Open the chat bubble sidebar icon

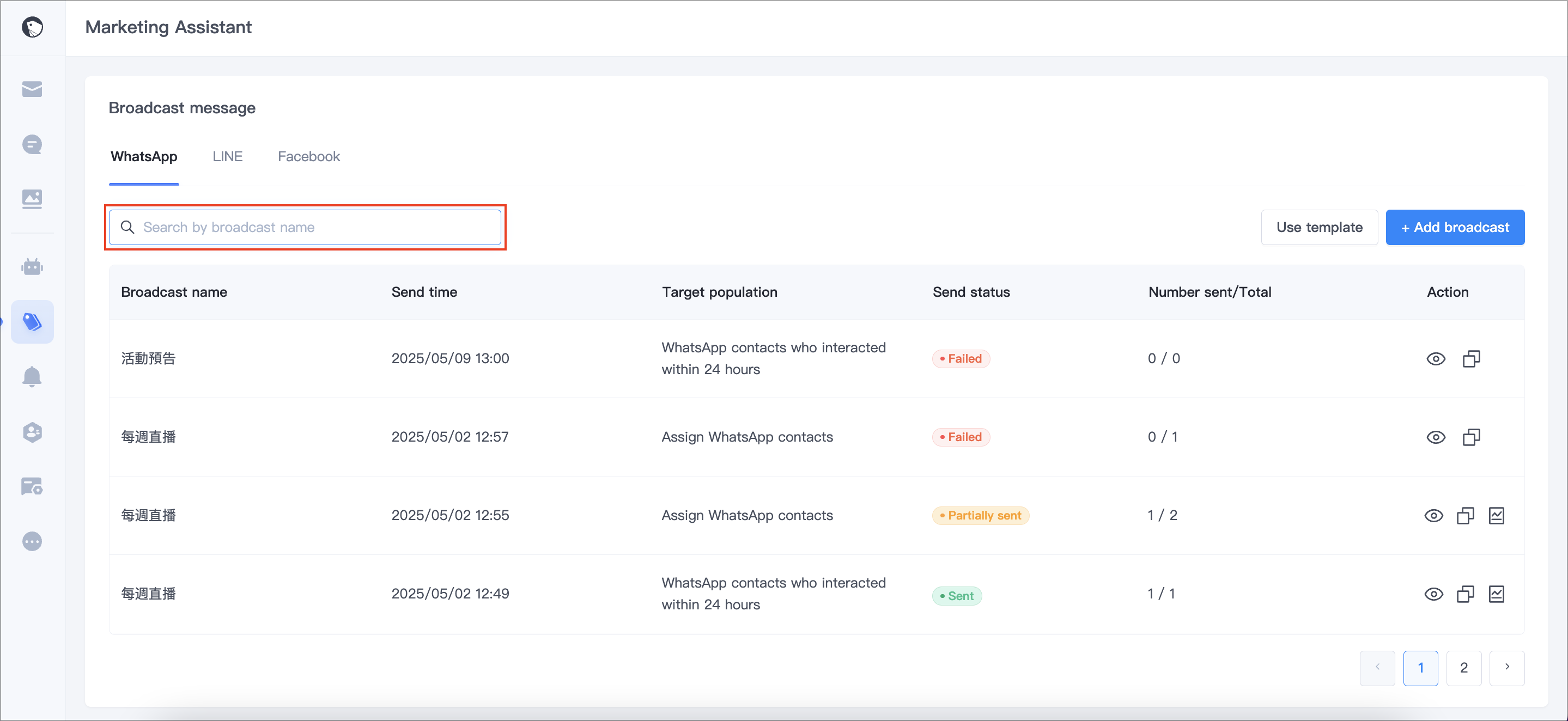click(32, 144)
